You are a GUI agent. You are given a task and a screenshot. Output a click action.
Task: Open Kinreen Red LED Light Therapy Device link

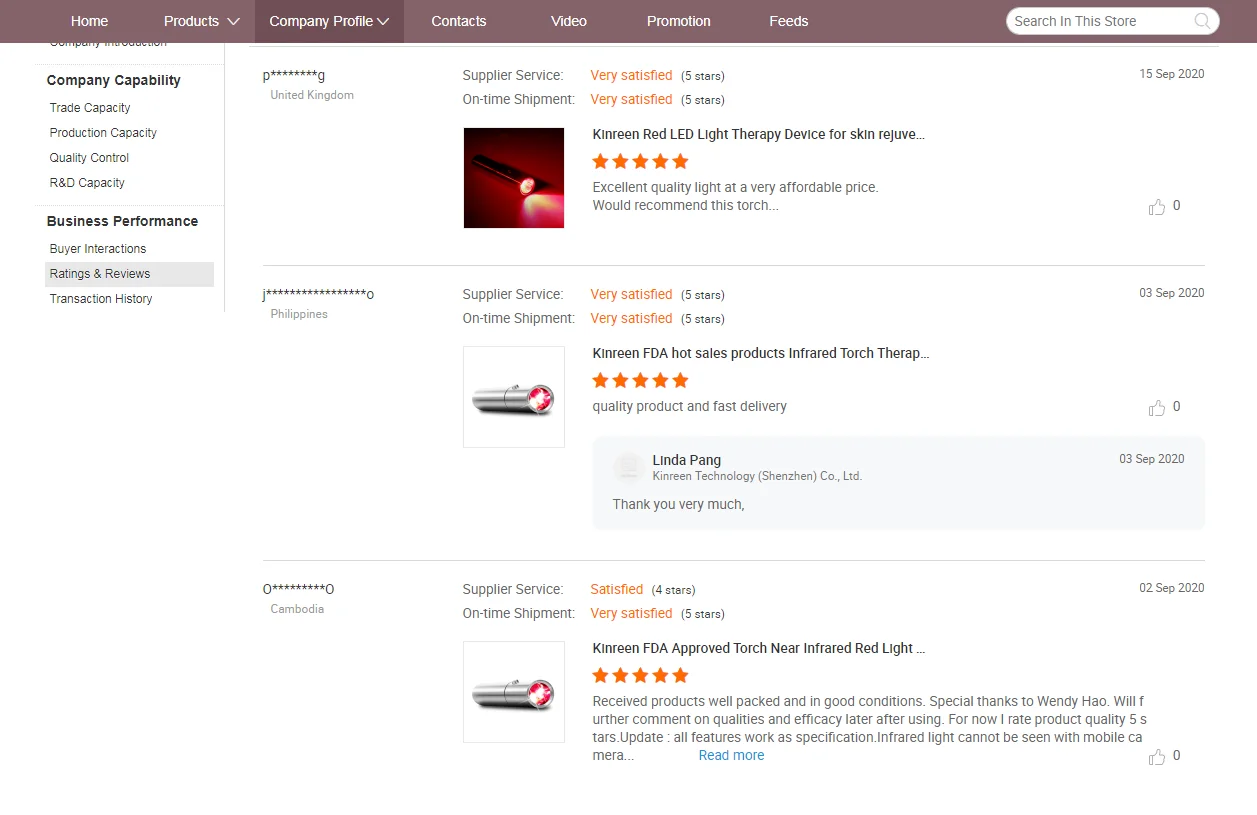tap(758, 134)
